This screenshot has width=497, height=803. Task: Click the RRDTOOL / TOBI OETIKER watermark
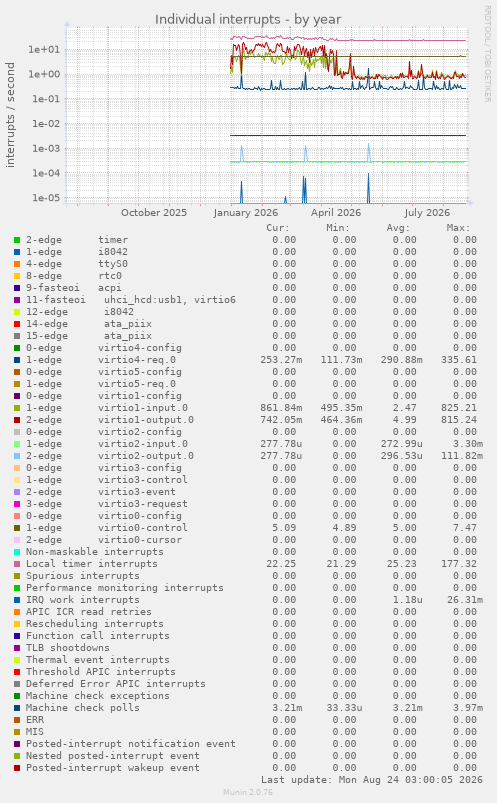pyautogui.click(x=487, y=54)
